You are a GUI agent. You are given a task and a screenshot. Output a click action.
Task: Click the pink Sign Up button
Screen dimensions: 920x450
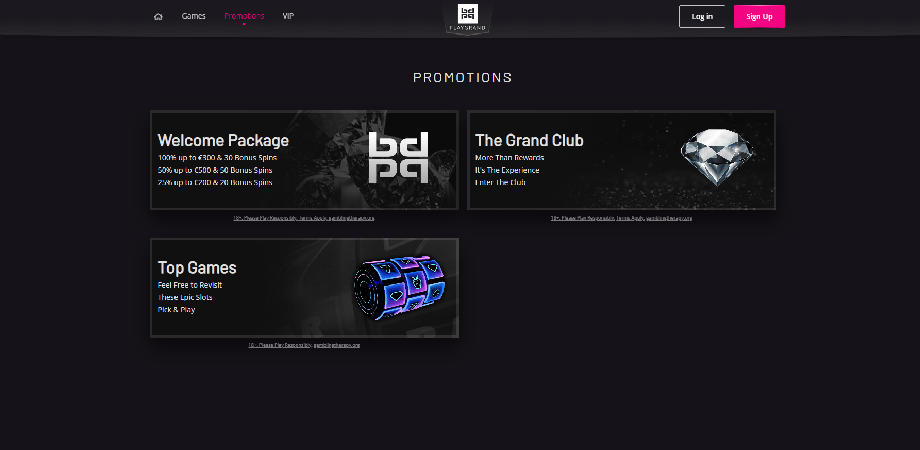(x=759, y=16)
